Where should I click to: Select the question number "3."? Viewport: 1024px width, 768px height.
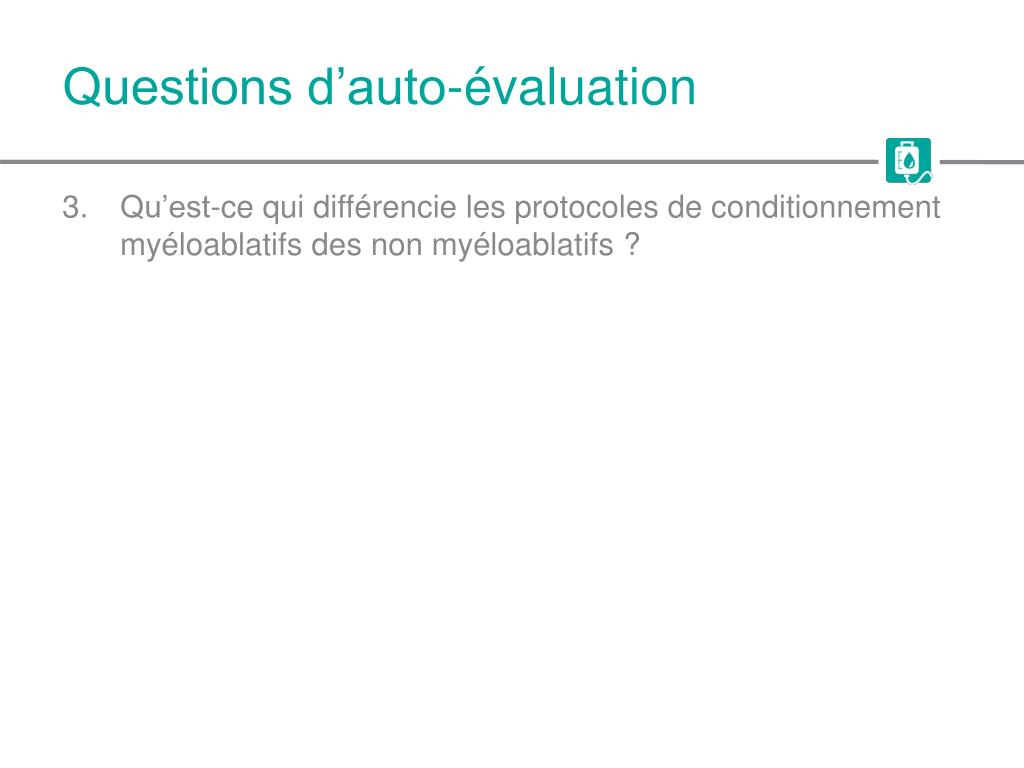point(74,208)
